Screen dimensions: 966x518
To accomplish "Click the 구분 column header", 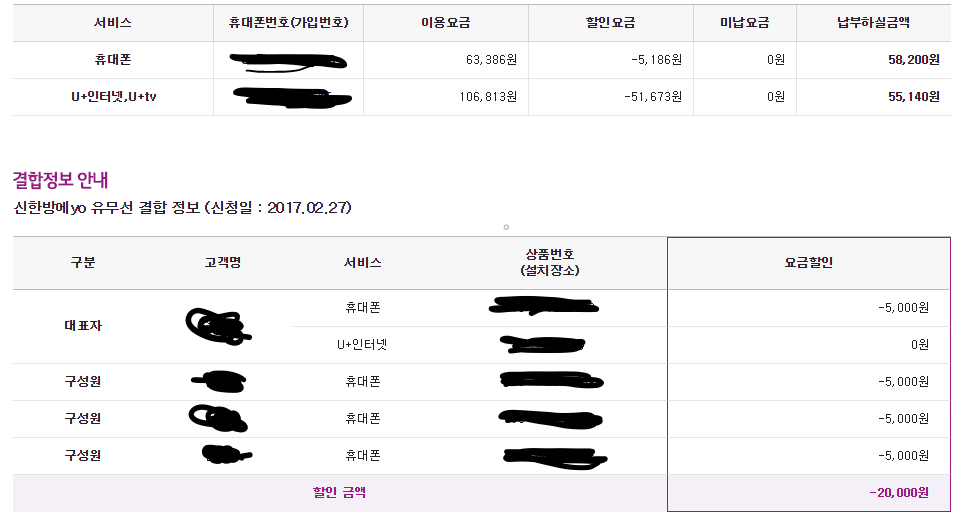I will click(83, 263).
